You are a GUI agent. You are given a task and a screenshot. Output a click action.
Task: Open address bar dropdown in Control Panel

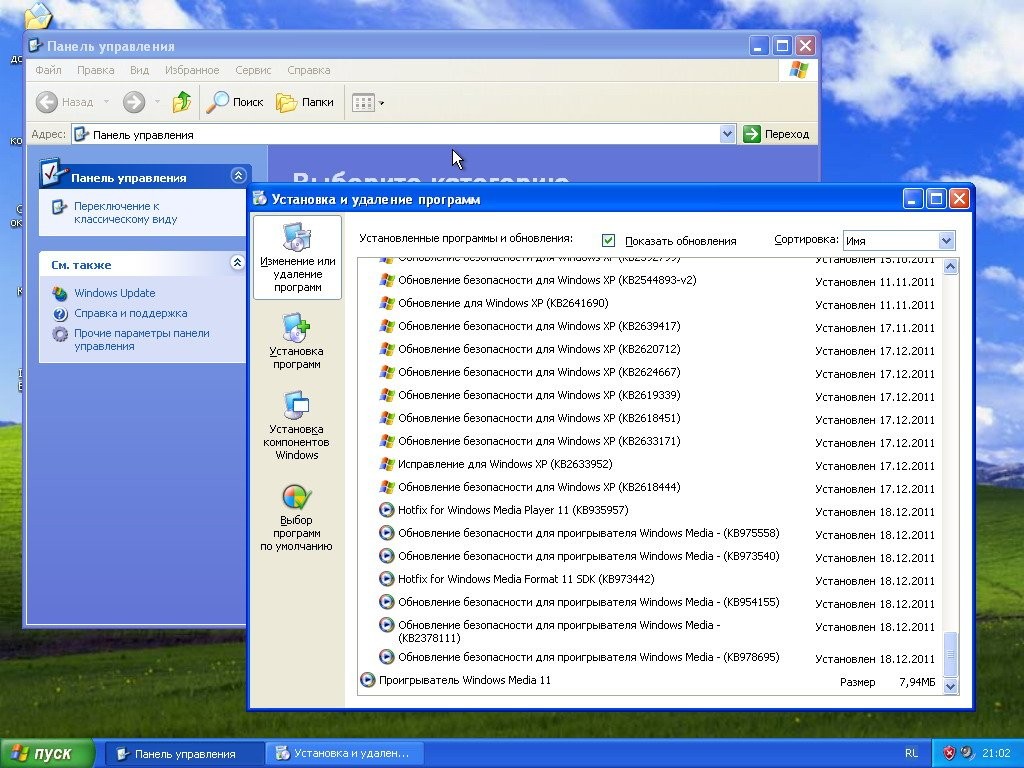click(727, 134)
